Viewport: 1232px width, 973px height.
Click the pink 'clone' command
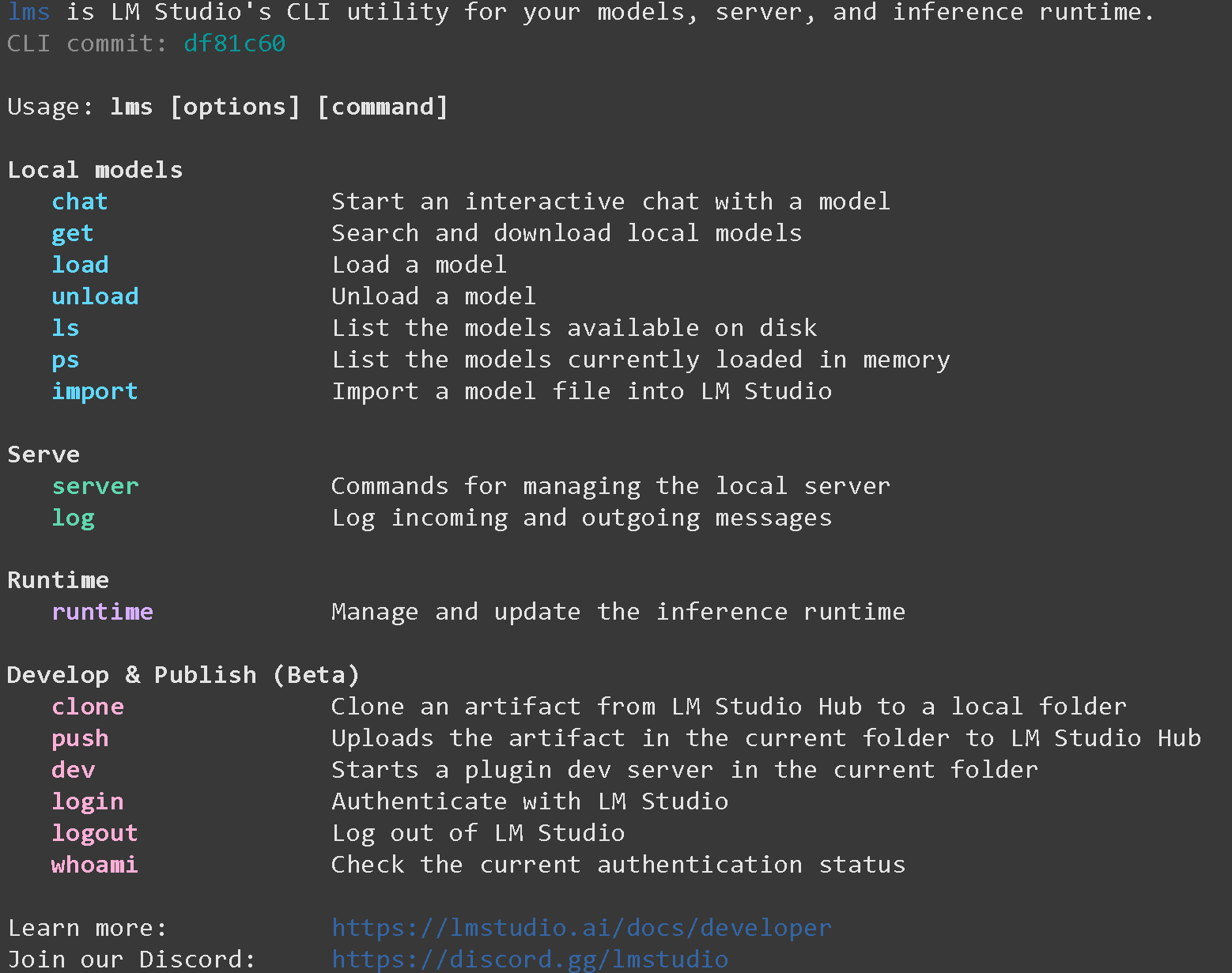[x=88, y=707]
